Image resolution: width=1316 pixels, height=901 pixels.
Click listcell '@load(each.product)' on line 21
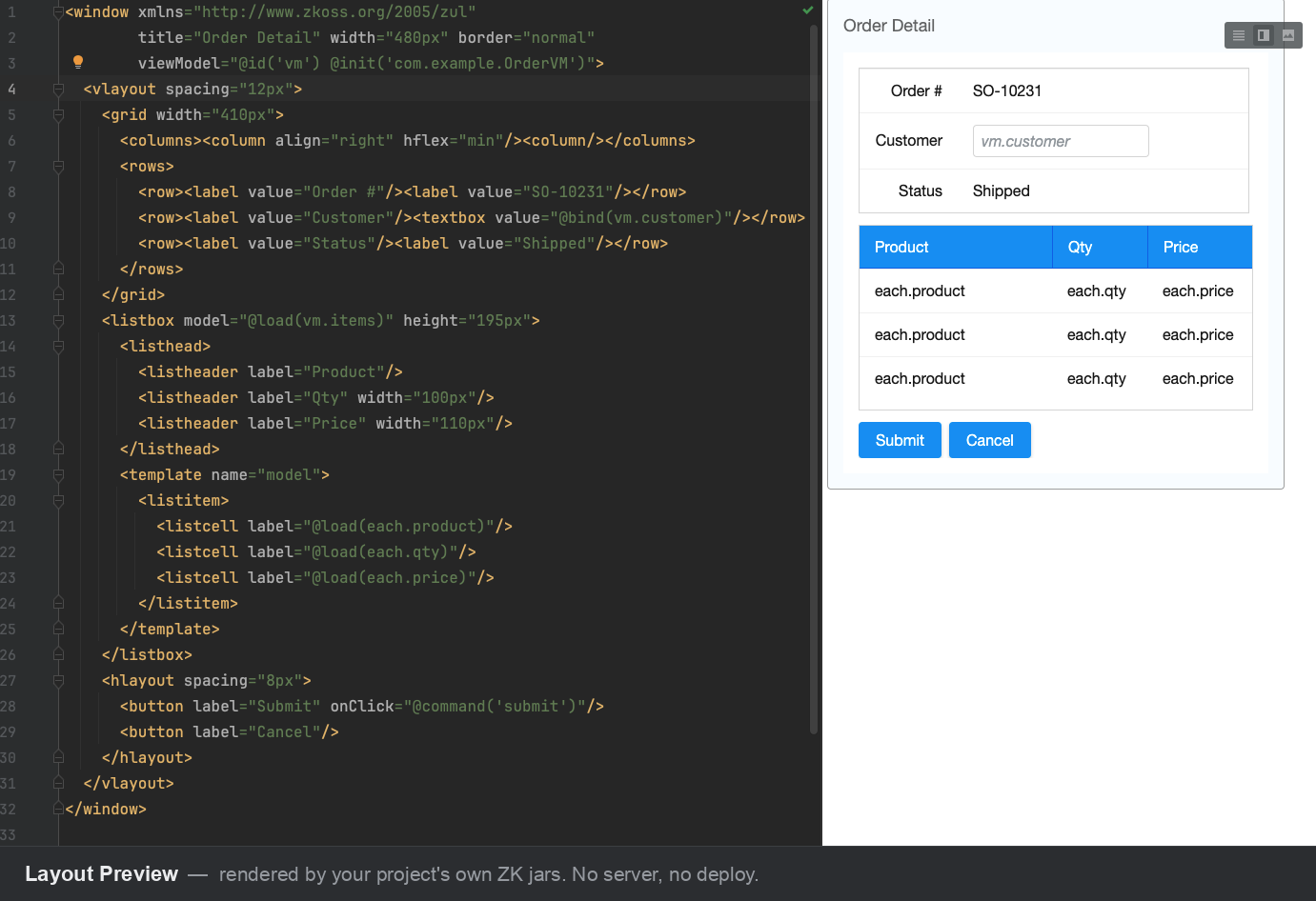tap(334, 526)
